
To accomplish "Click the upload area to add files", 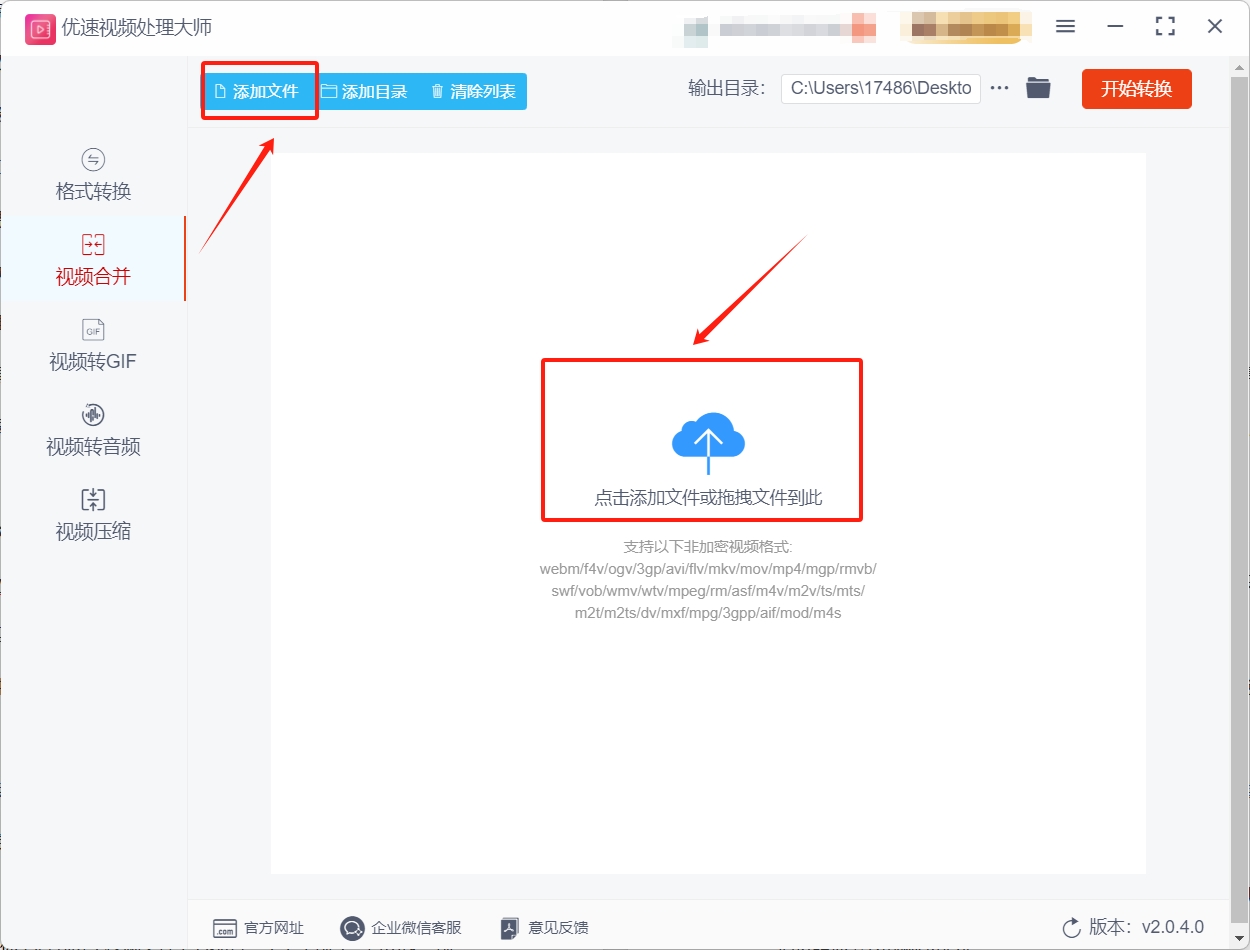I will (x=701, y=440).
